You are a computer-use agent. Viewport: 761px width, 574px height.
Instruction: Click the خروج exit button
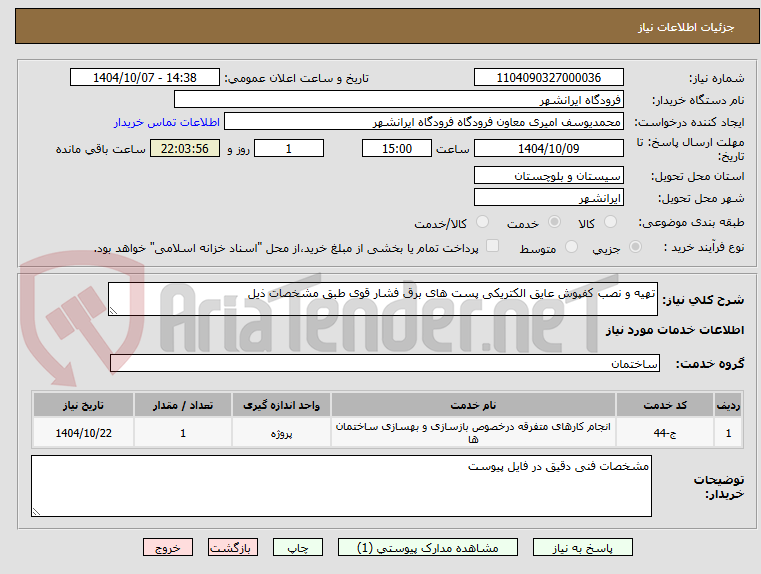pyautogui.click(x=167, y=547)
